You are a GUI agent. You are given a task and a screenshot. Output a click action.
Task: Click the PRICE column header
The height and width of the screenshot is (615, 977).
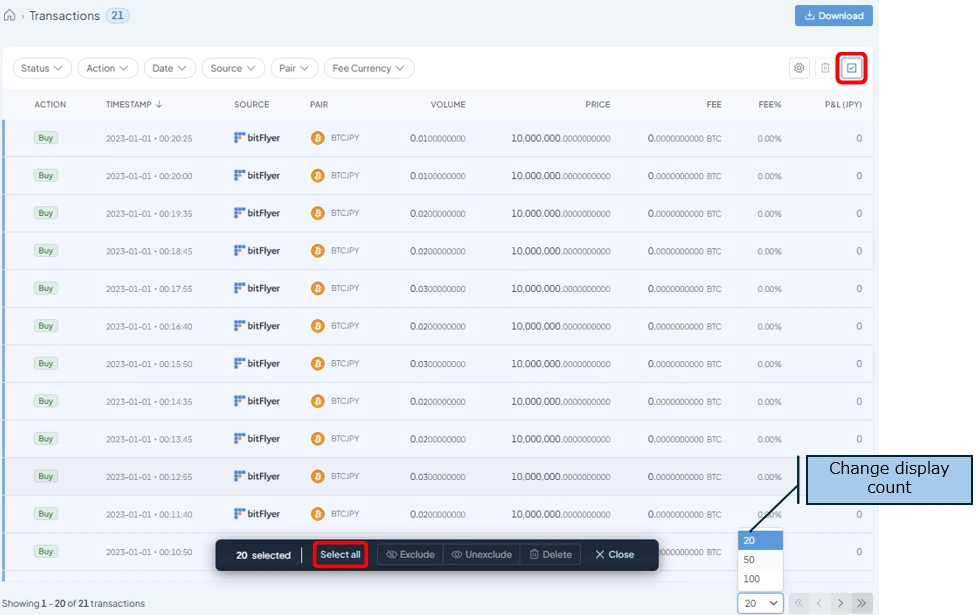click(x=598, y=104)
